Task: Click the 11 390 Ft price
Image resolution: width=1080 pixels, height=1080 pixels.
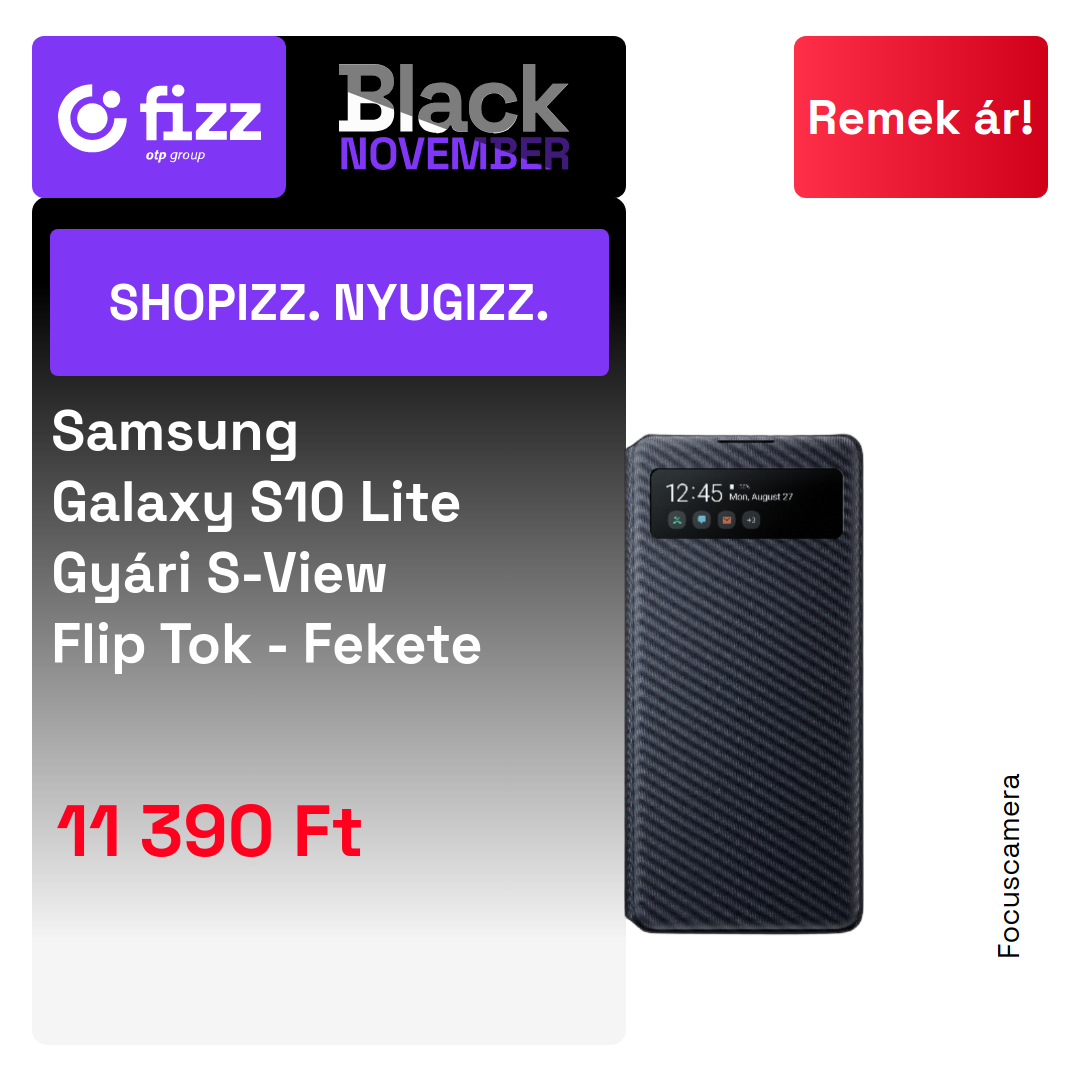Action: [209, 831]
